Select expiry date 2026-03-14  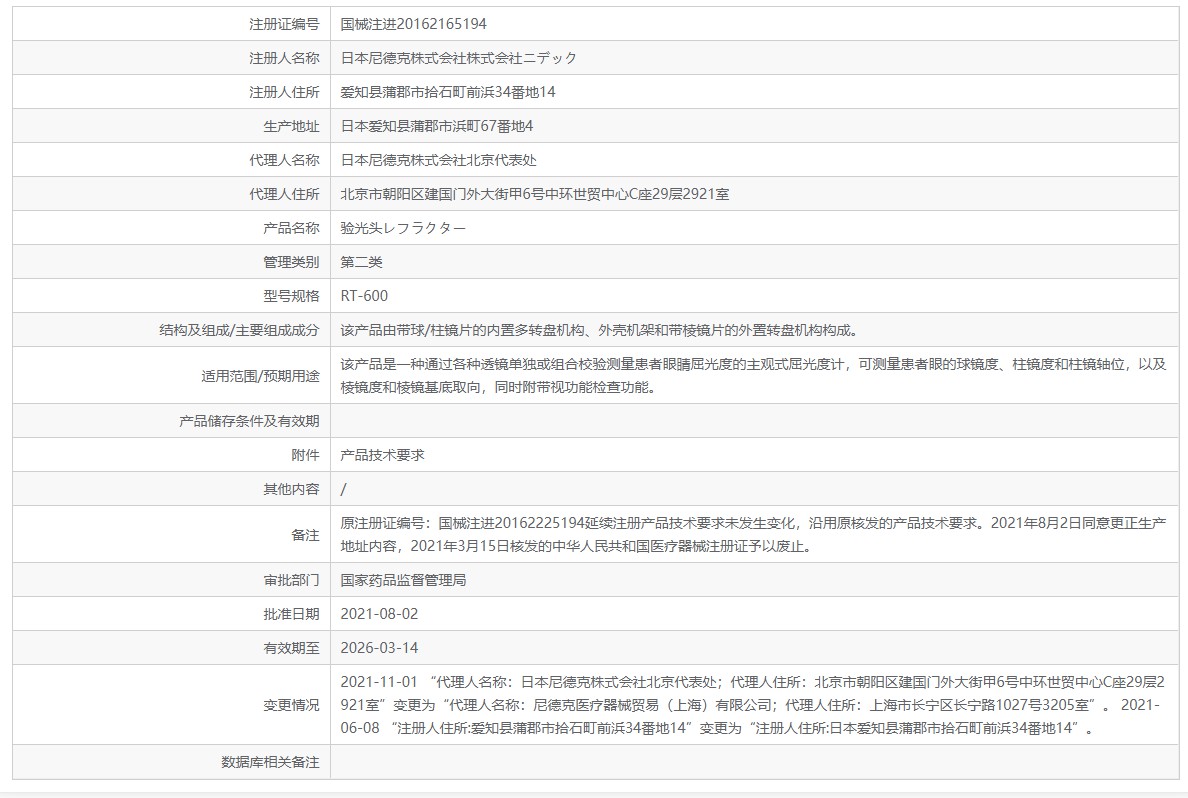point(379,649)
